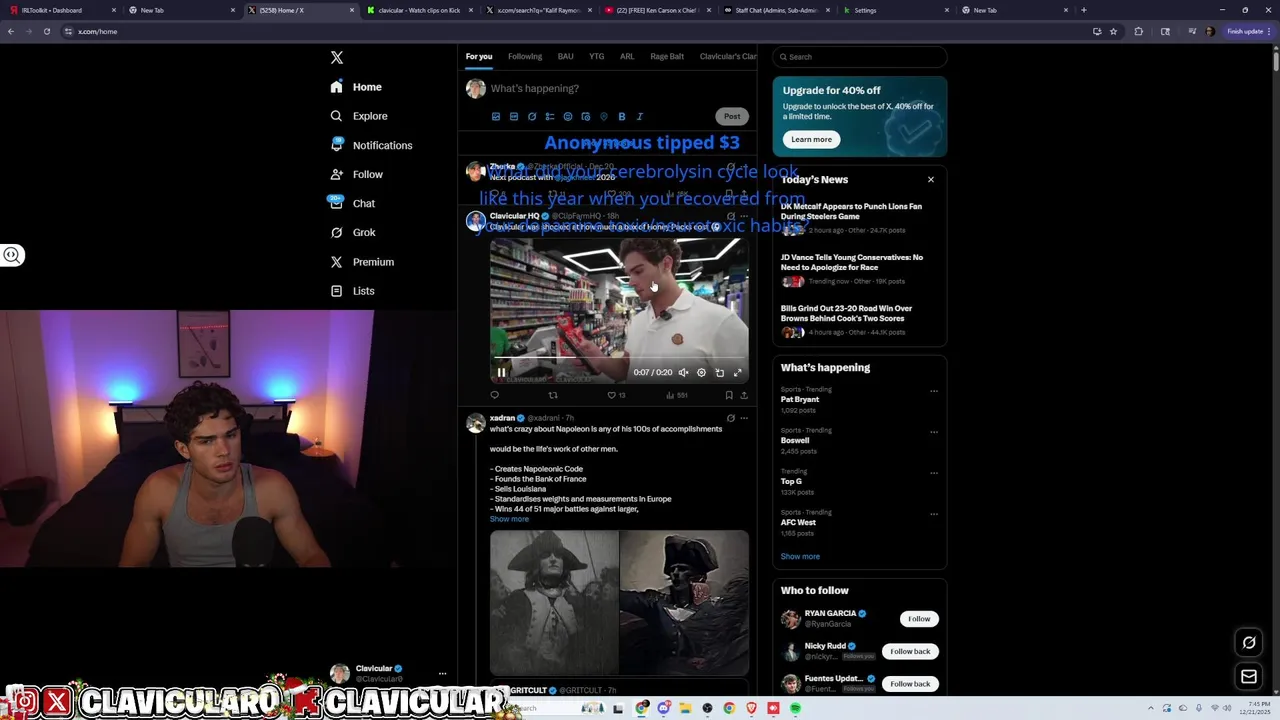Add media with the image icon in composer
The width and height of the screenshot is (1280, 720).
[496, 117]
